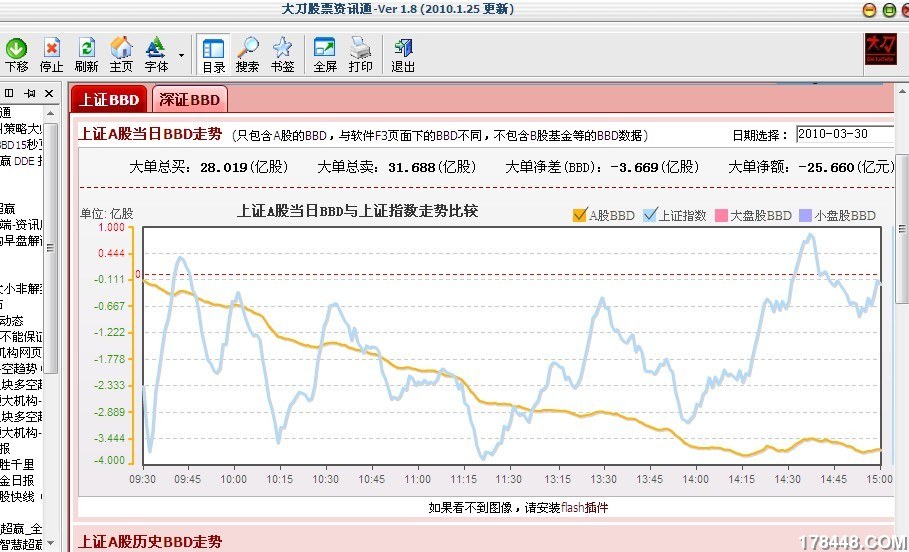Toggle the 上证指数 series checkbox
909x552 pixels.
coord(650,215)
